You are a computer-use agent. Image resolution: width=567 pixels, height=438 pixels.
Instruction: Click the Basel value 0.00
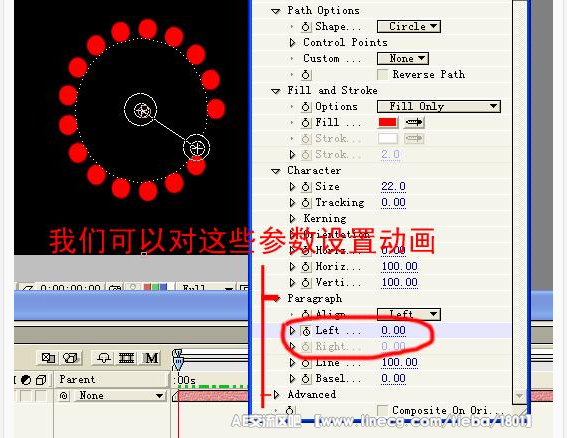[x=393, y=379]
